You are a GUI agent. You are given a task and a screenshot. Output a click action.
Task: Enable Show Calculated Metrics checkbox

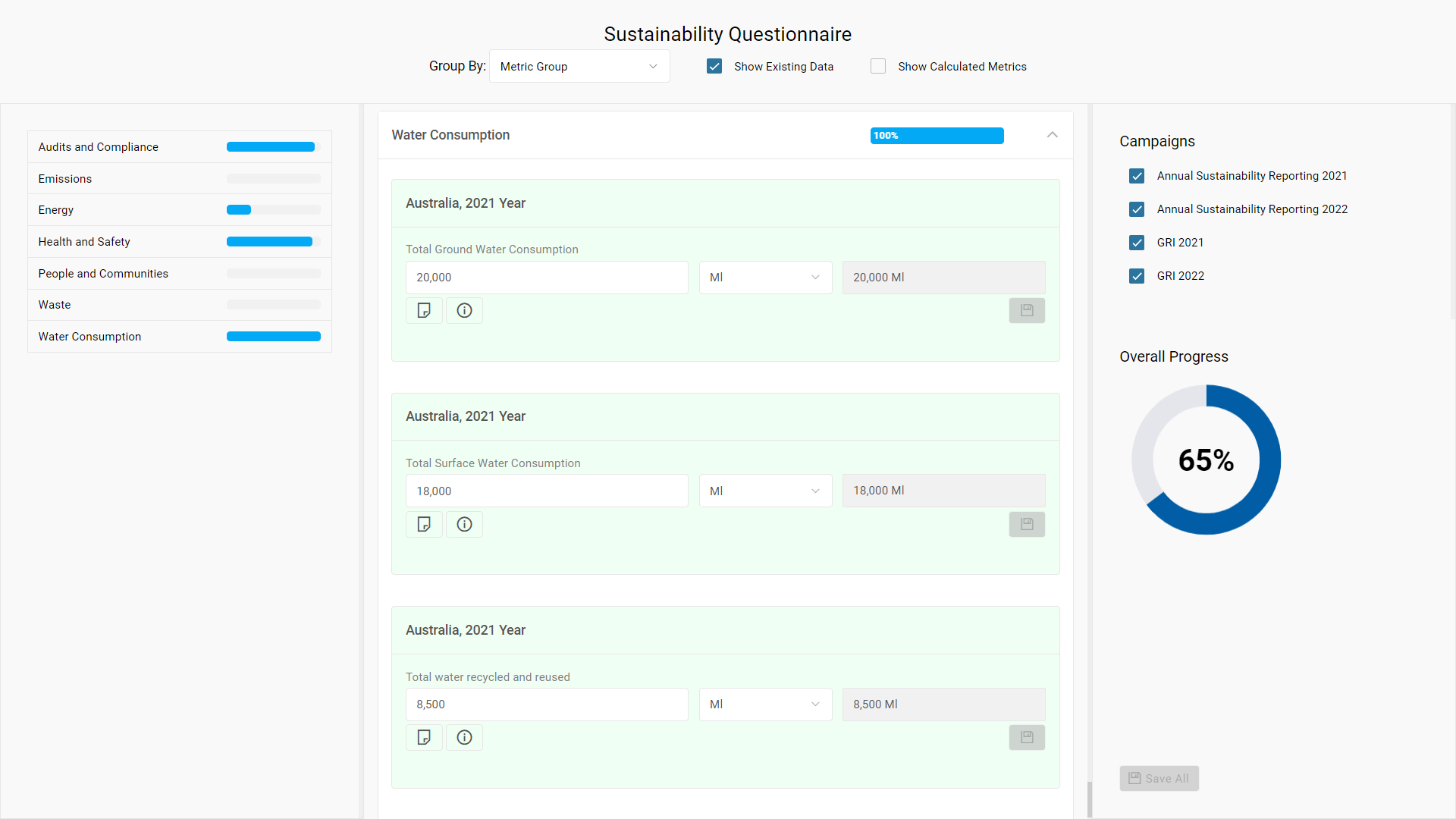click(878, 67)
